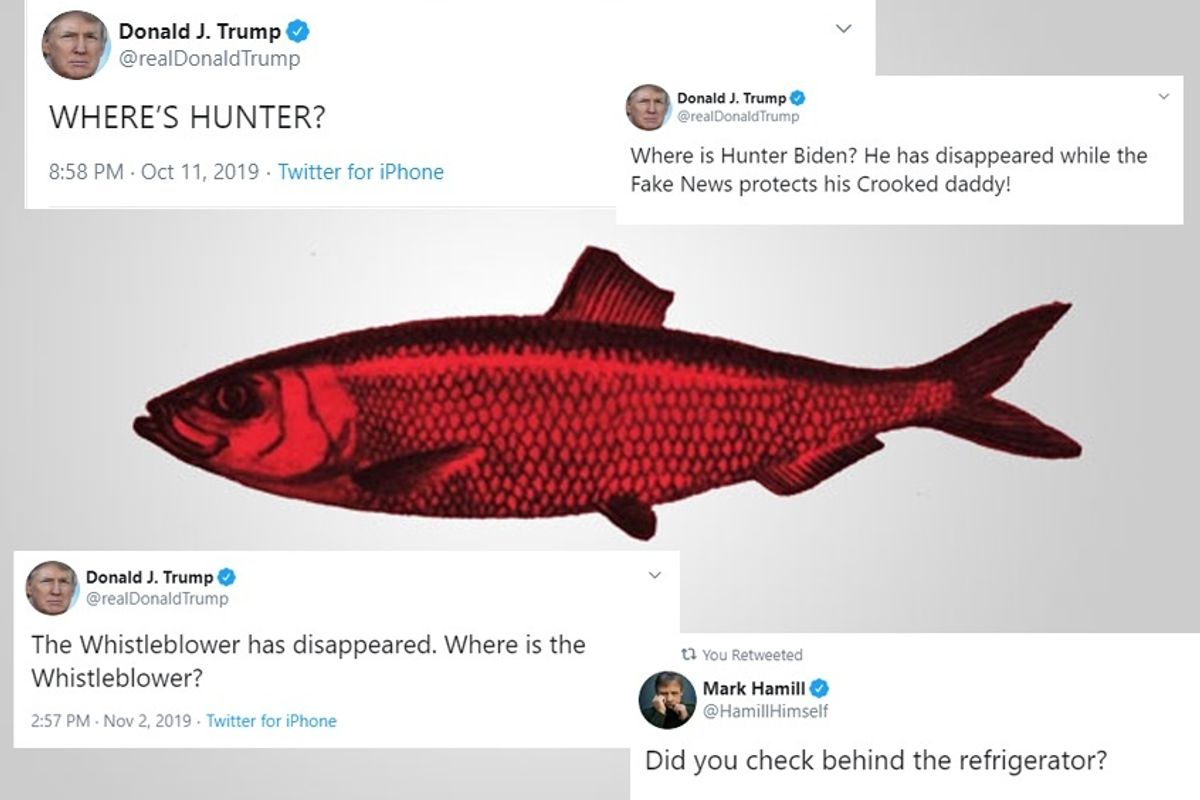The height and width of the screenshot is (800, 1200).
Task: Click the 8:58 PM · Oct 11, 2019 timestamp
Action: pos(157,172)
